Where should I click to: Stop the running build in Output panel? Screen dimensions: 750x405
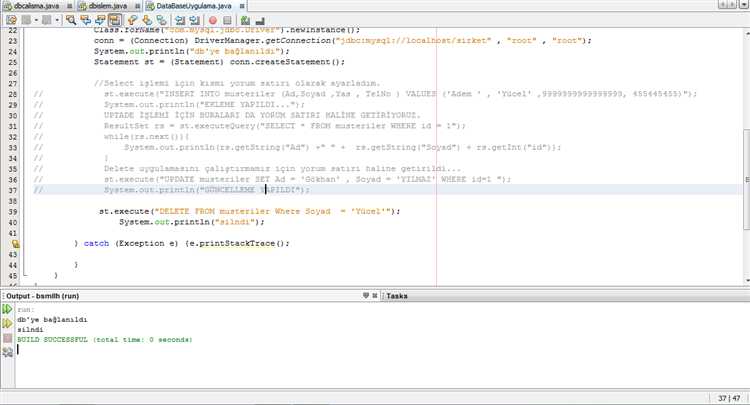point(8,338)
